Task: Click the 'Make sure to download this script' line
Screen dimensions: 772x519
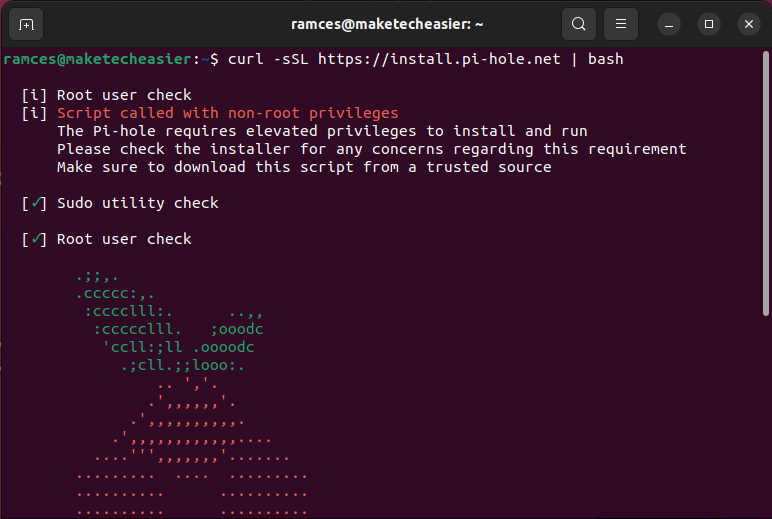Action: coord(304,167)
